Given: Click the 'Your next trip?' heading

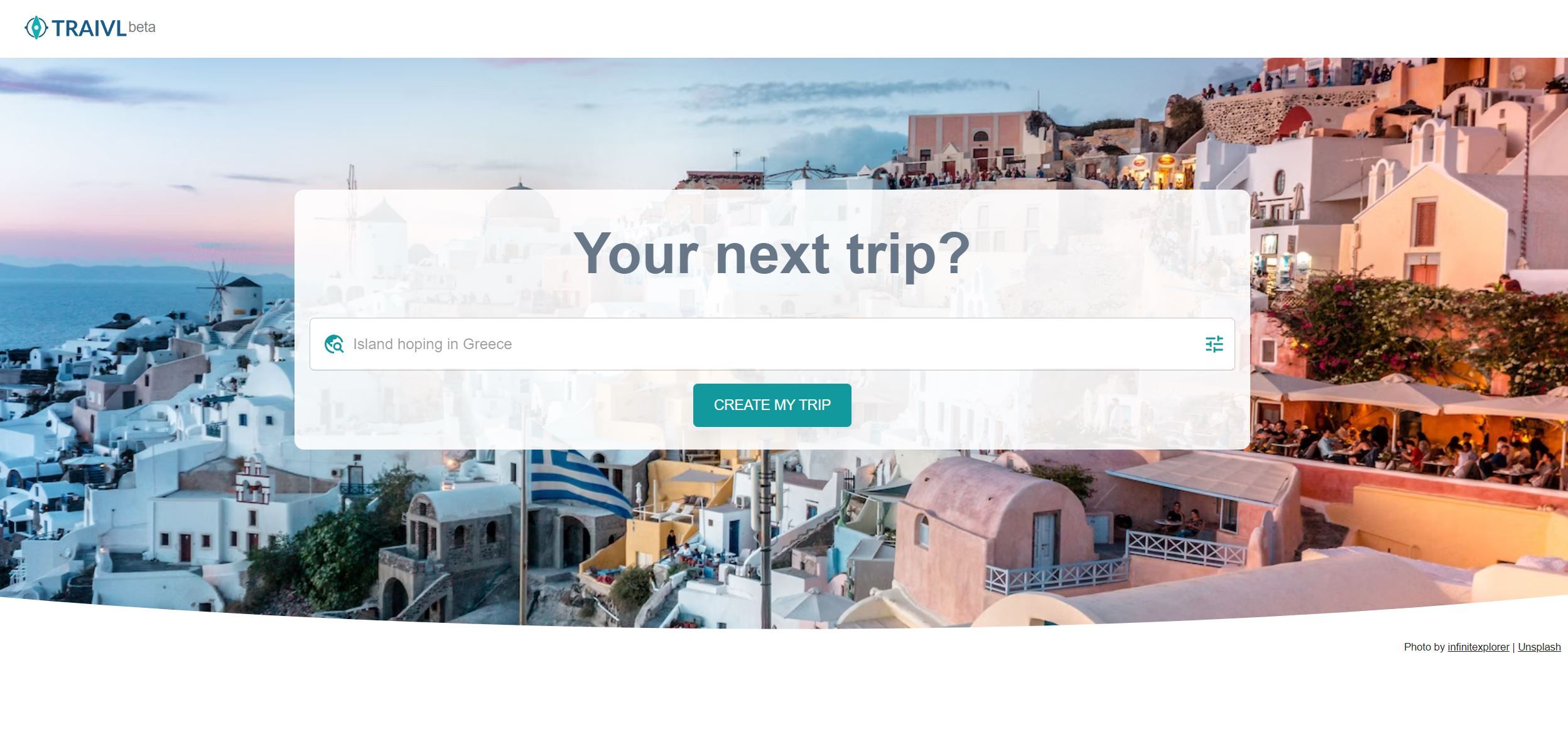Looking at the screenshot, I should point(772,253).
